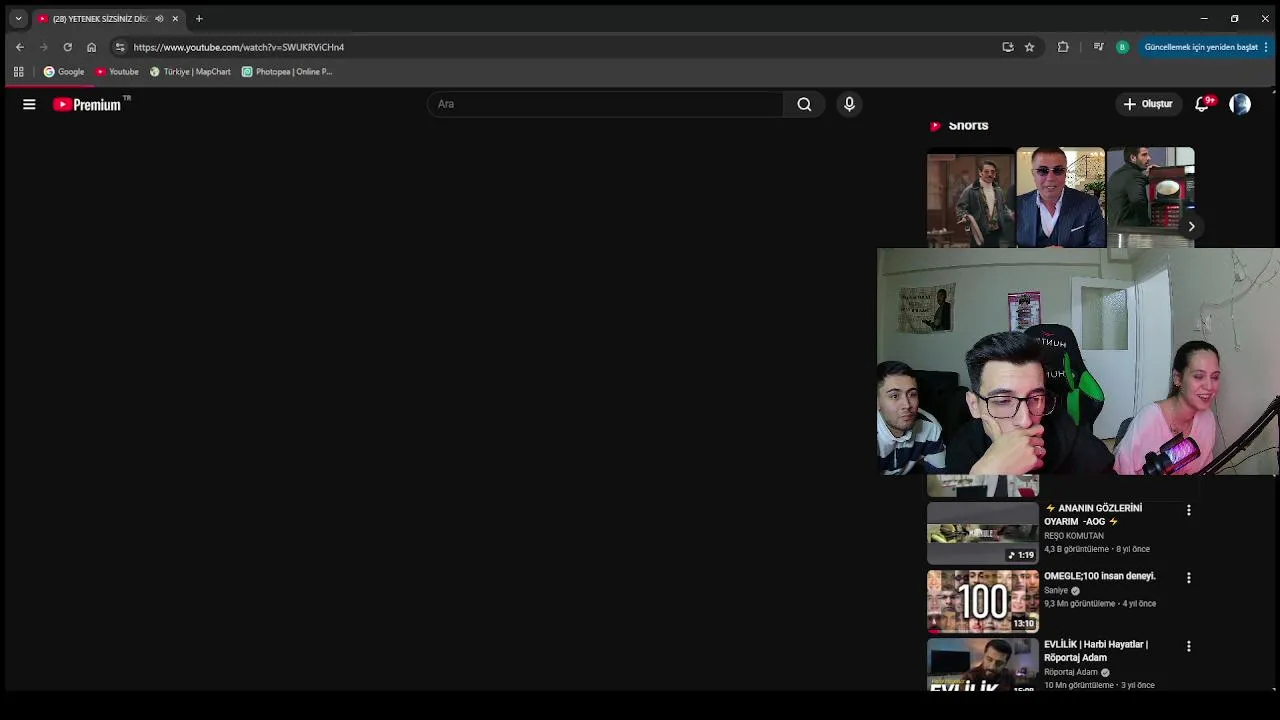The height and width of the screenshot is (720, 1280).
Task: Select the YETENEK SİZSİNİZ browser tab
Action: pyautogui.click(x=108, y=19)
